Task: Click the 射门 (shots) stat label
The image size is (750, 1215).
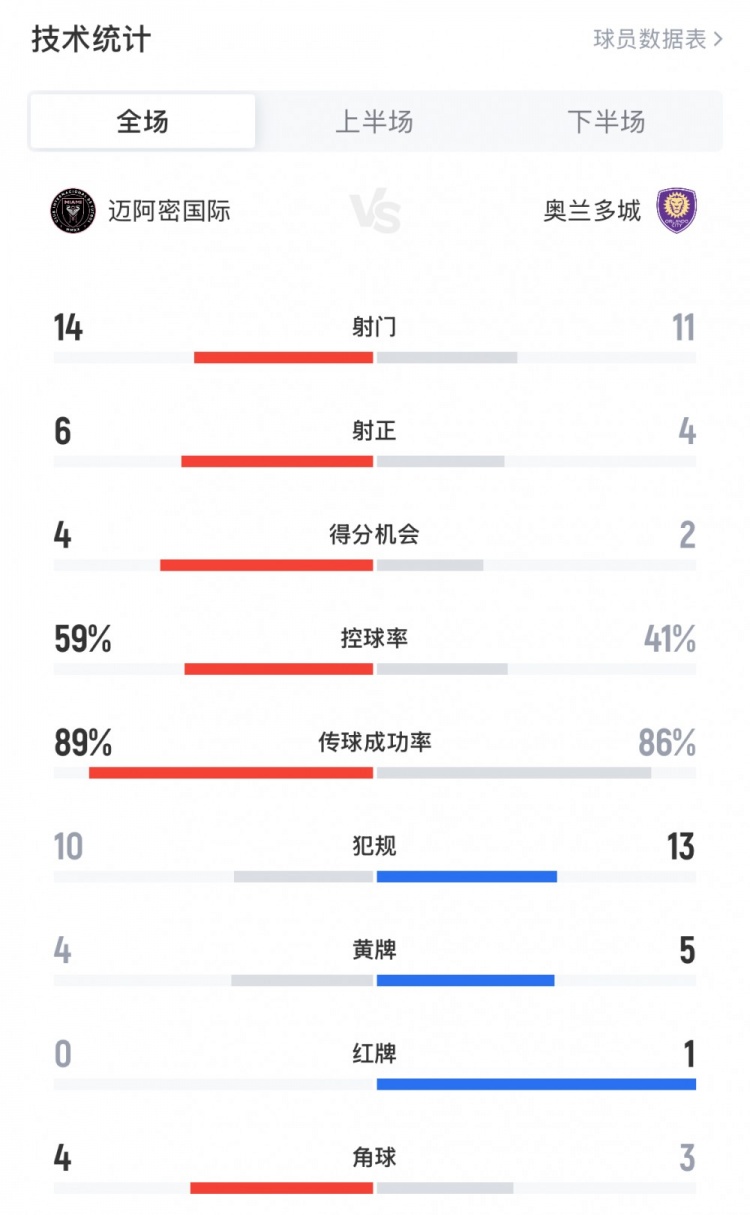Action: pyautogui.click(x=375, y=324)
